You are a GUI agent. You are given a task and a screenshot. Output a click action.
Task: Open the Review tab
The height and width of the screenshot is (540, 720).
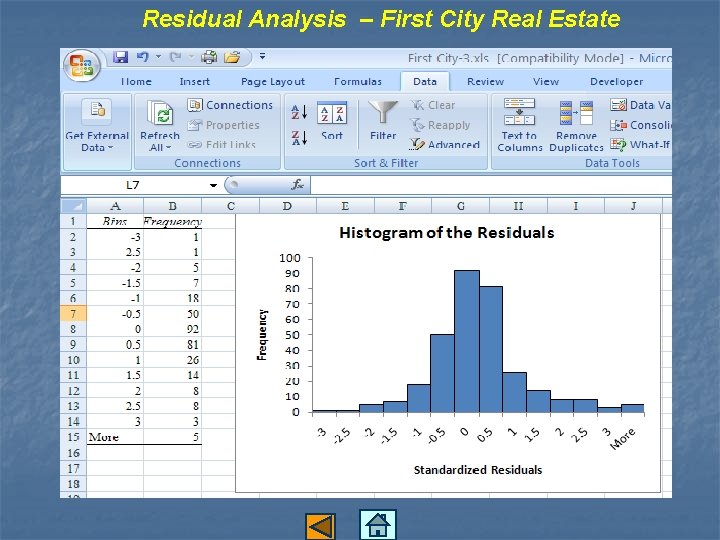(485, 82)
